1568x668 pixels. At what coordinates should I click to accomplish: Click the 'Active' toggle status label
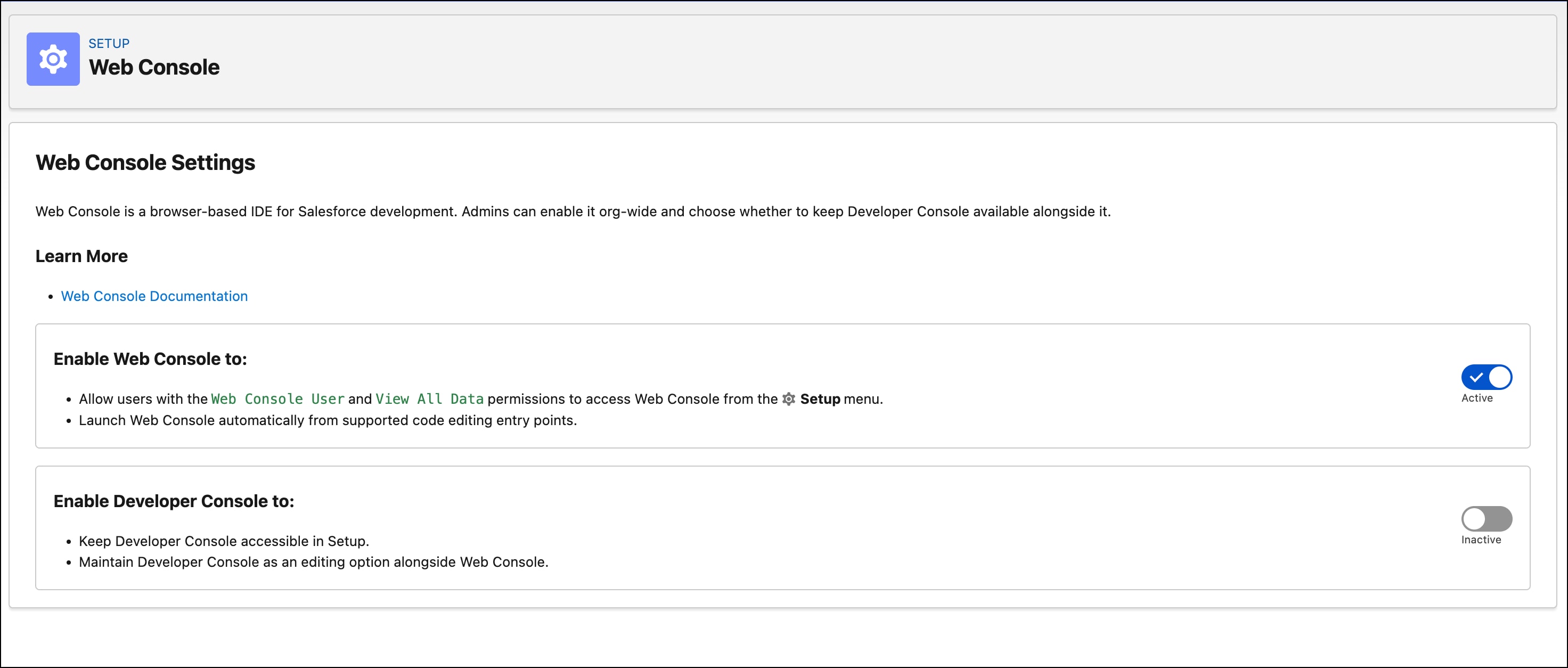coord(1477,398)
